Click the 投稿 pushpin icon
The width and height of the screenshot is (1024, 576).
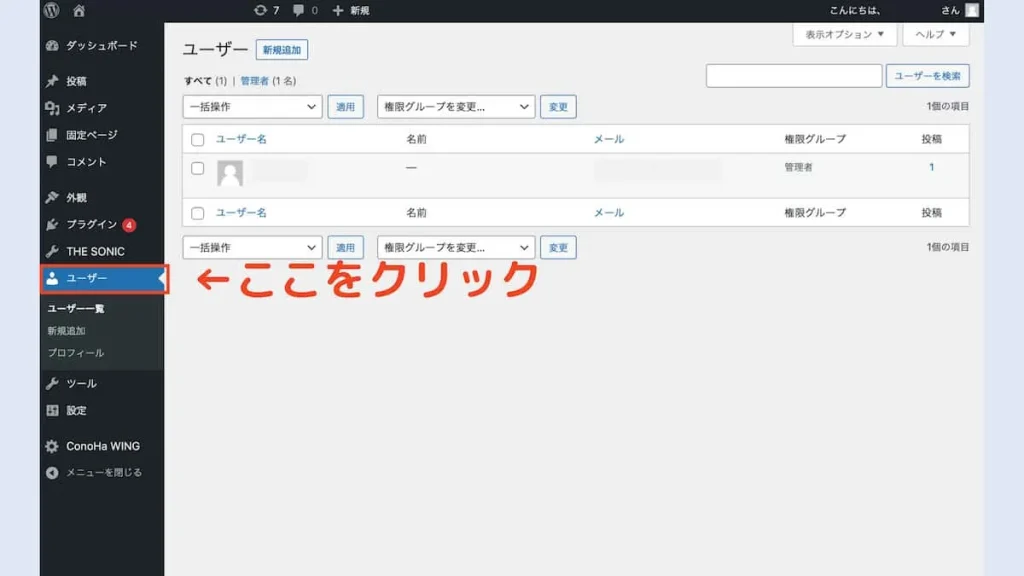52,81
